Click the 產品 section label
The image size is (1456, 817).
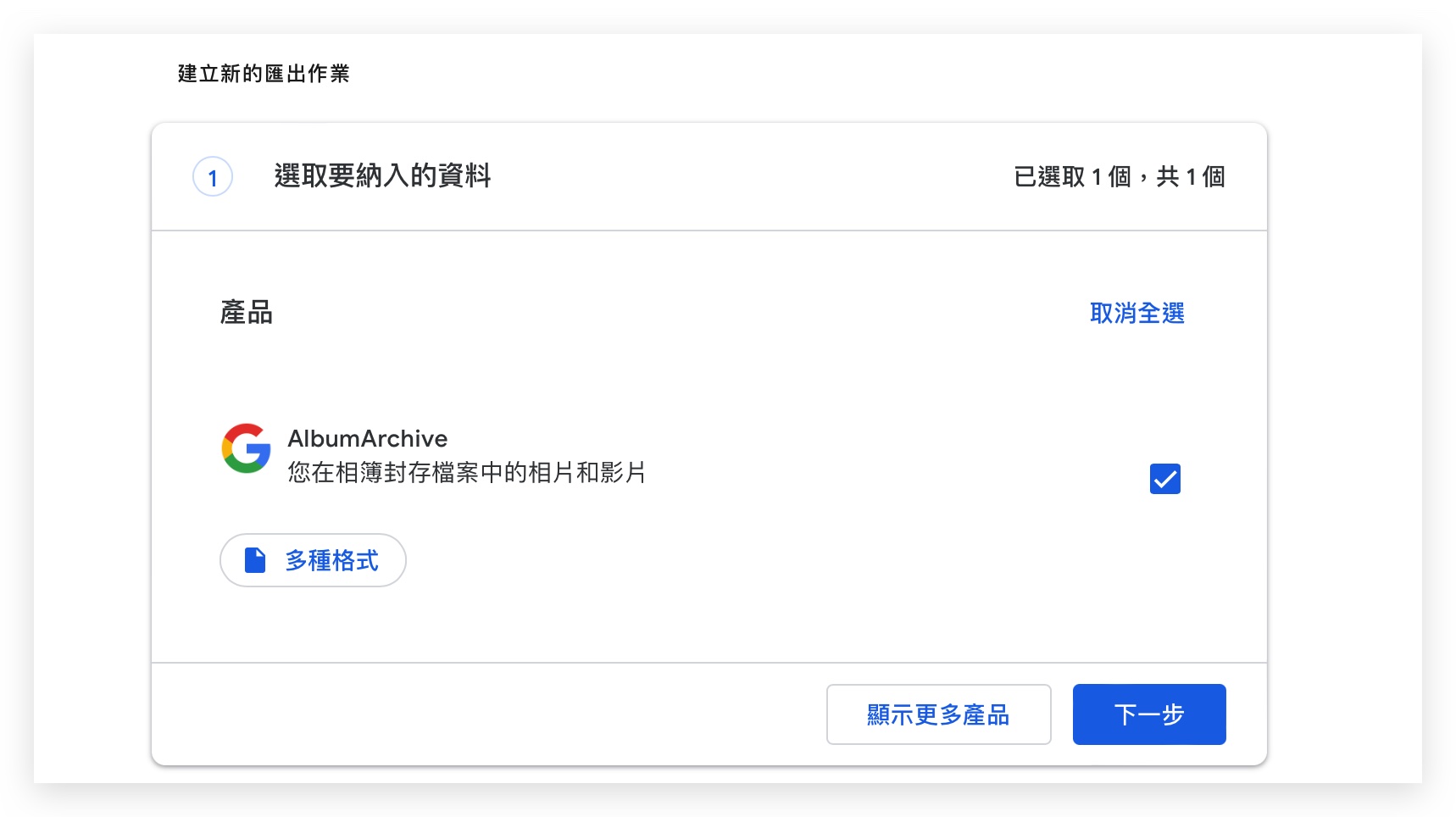coord(246,313)
